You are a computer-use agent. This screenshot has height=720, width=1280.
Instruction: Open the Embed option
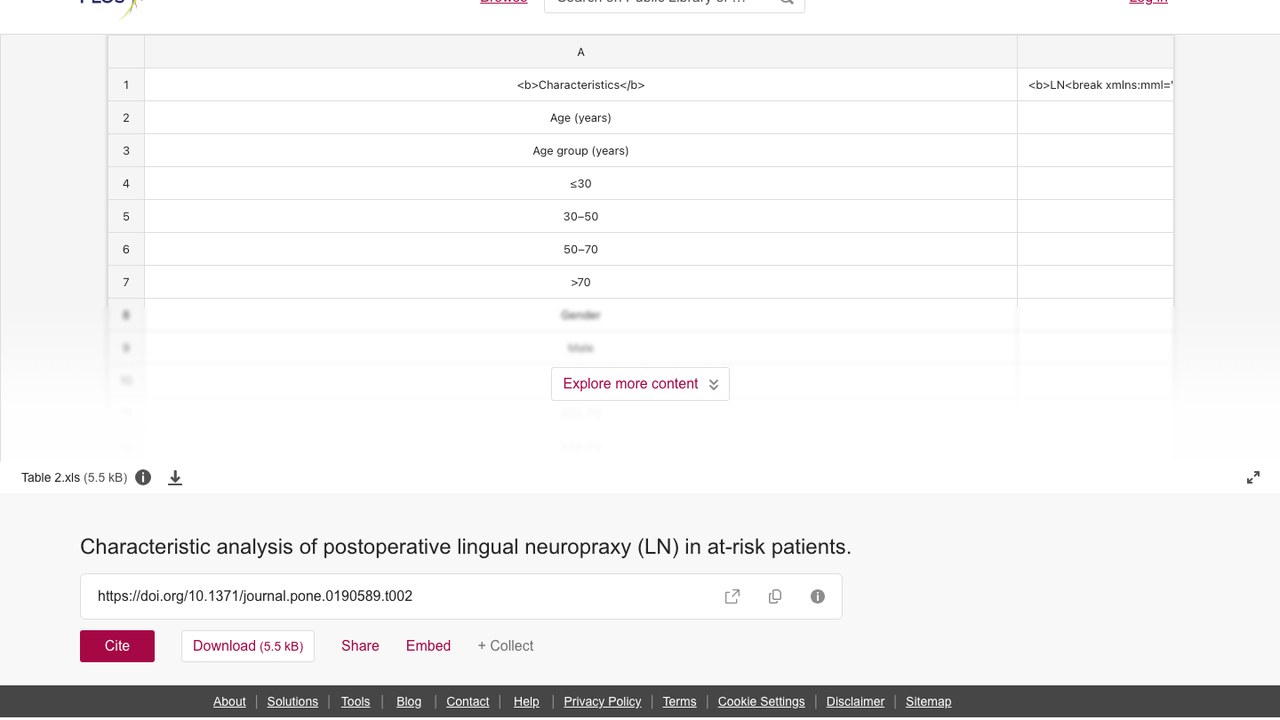[x=428, y=646]
